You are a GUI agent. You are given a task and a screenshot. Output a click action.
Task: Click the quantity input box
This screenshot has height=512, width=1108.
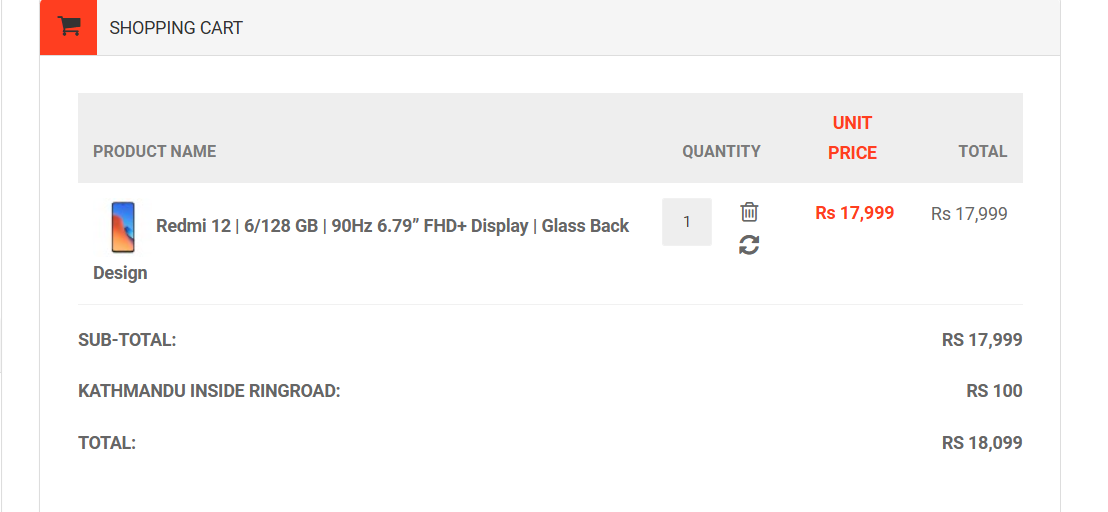[687, 222]
